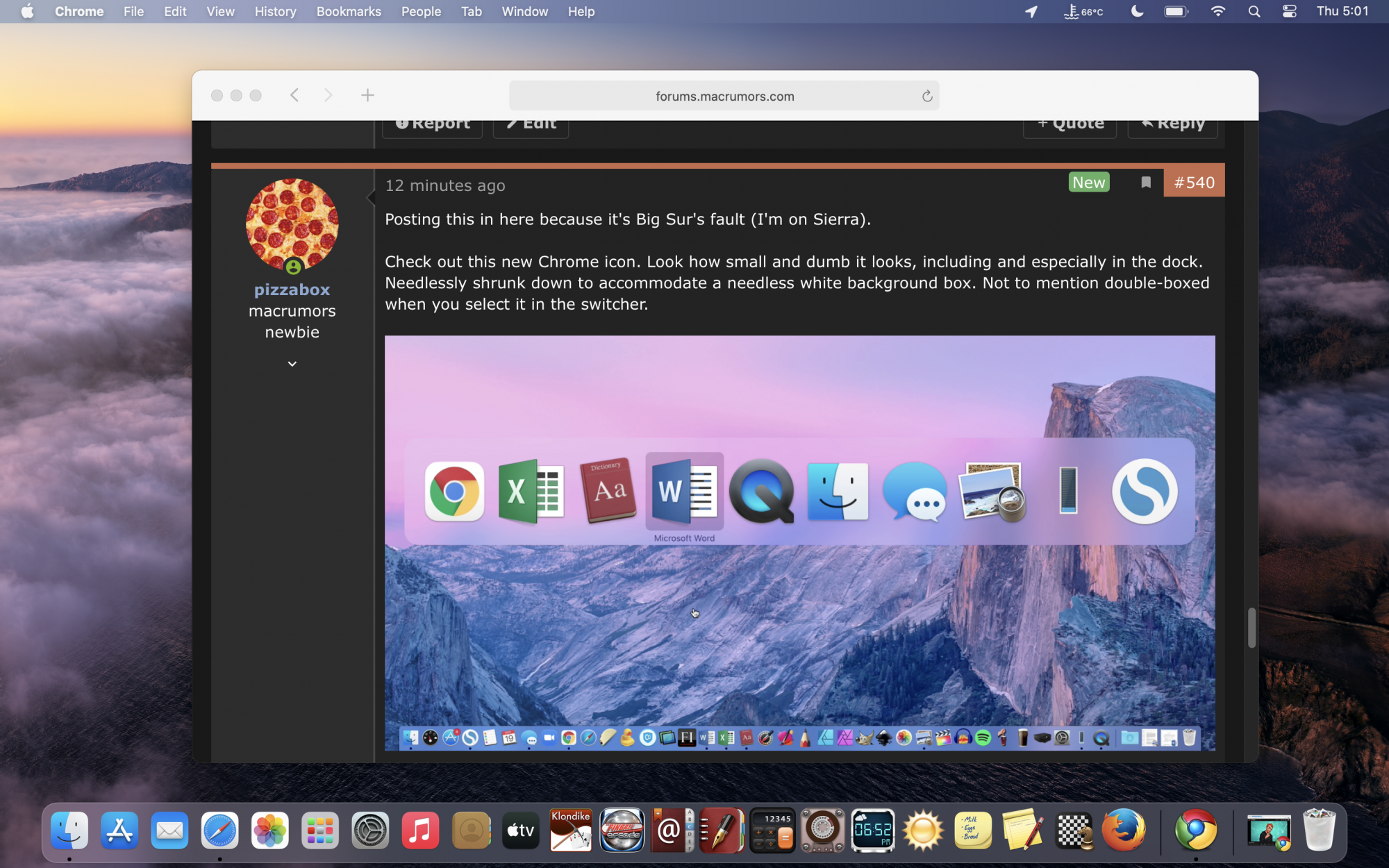
Task: Open System Preferences from the Dock
Action: pyautogui.click(x=370, y=831)
